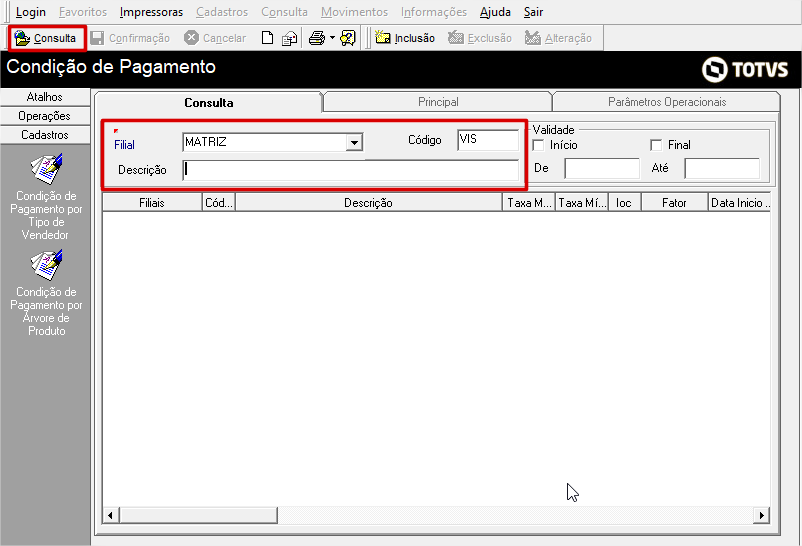Switch to the Consulta tab
The height and width of the screenshot is (546, 802).
point(209,102)
